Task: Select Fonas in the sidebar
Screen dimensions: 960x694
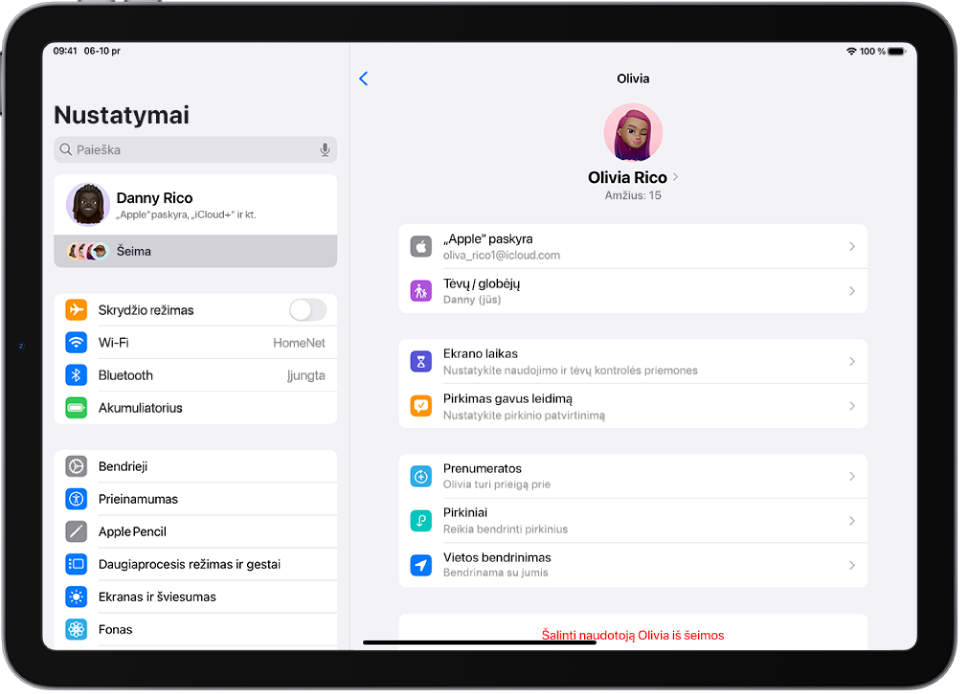Action: [x=195, y=629]
